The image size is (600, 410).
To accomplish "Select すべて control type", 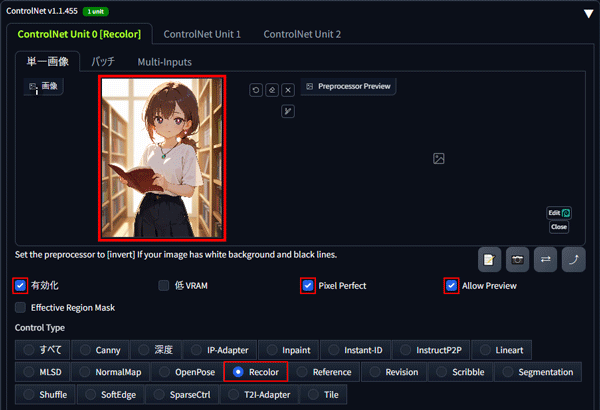I will [42, 350].
